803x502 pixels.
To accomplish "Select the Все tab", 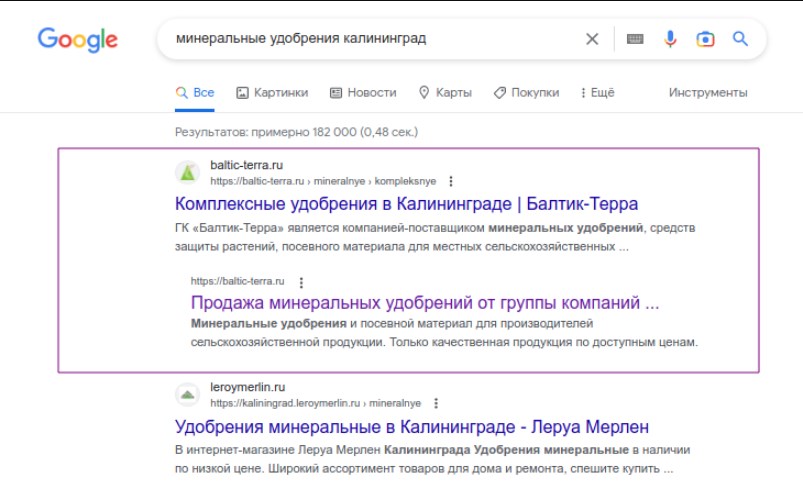I will 195,93.
